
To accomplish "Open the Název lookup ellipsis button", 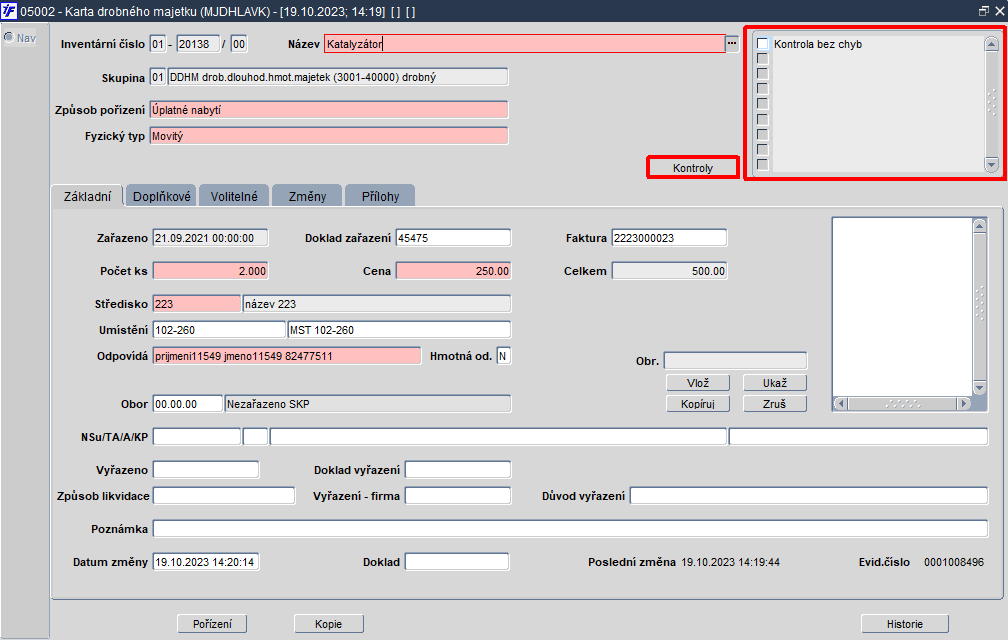I will 732,44.
